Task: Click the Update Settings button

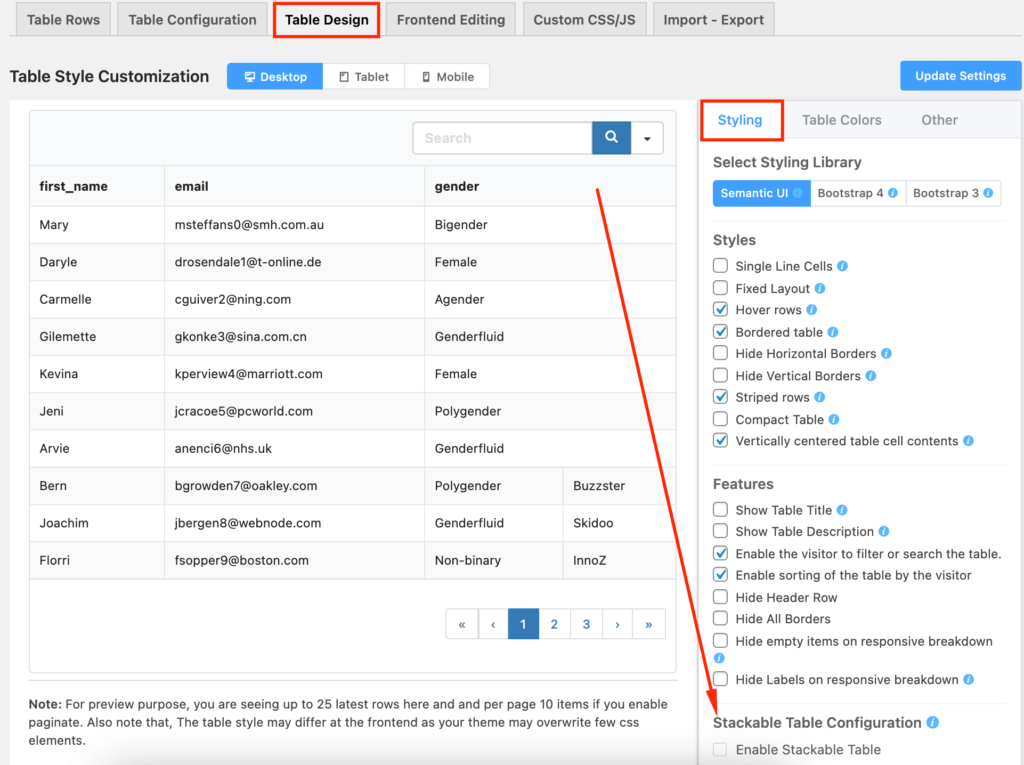Action: click(x=960, y=76)
